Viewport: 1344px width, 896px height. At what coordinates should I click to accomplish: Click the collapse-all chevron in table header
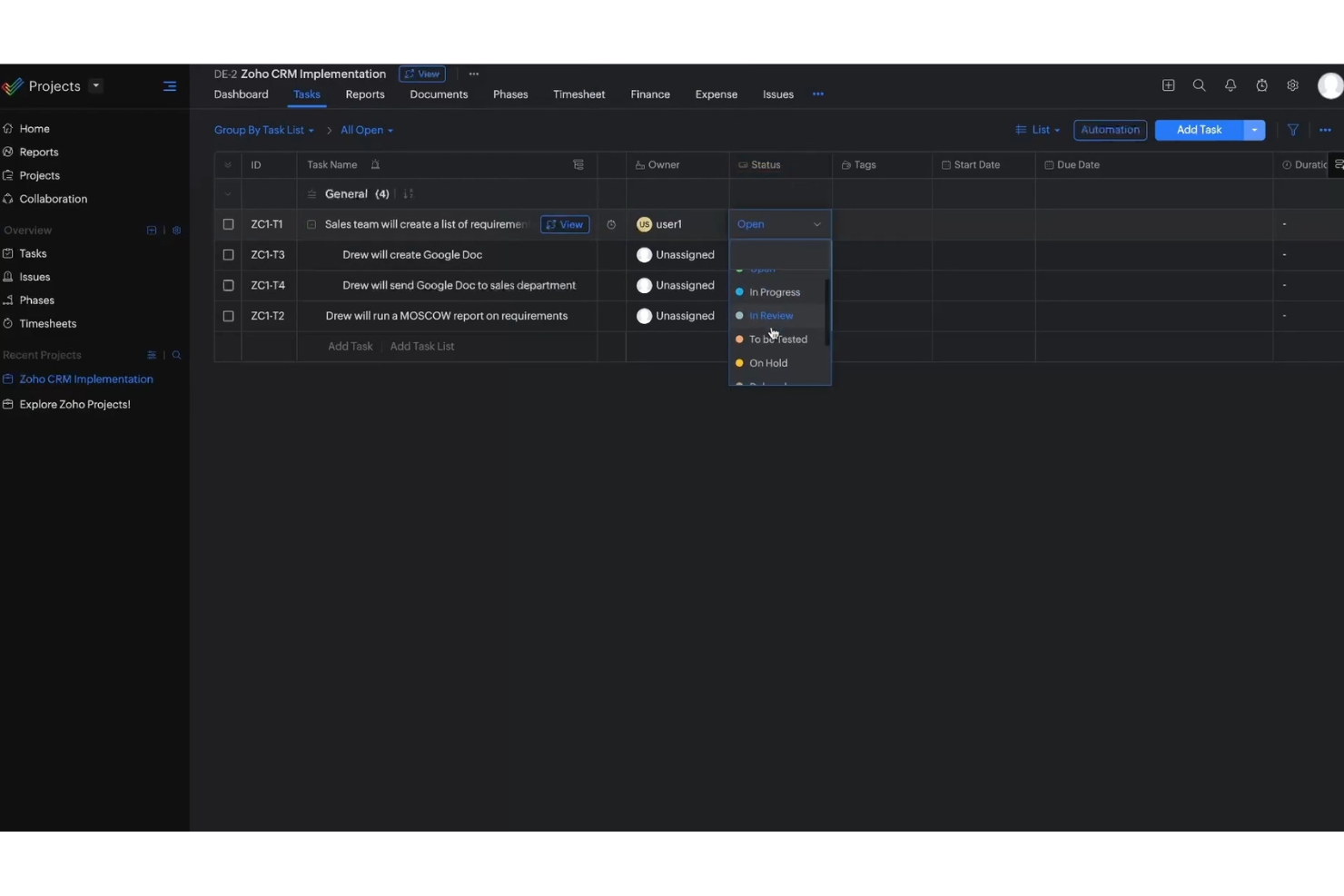click(228, 164)
